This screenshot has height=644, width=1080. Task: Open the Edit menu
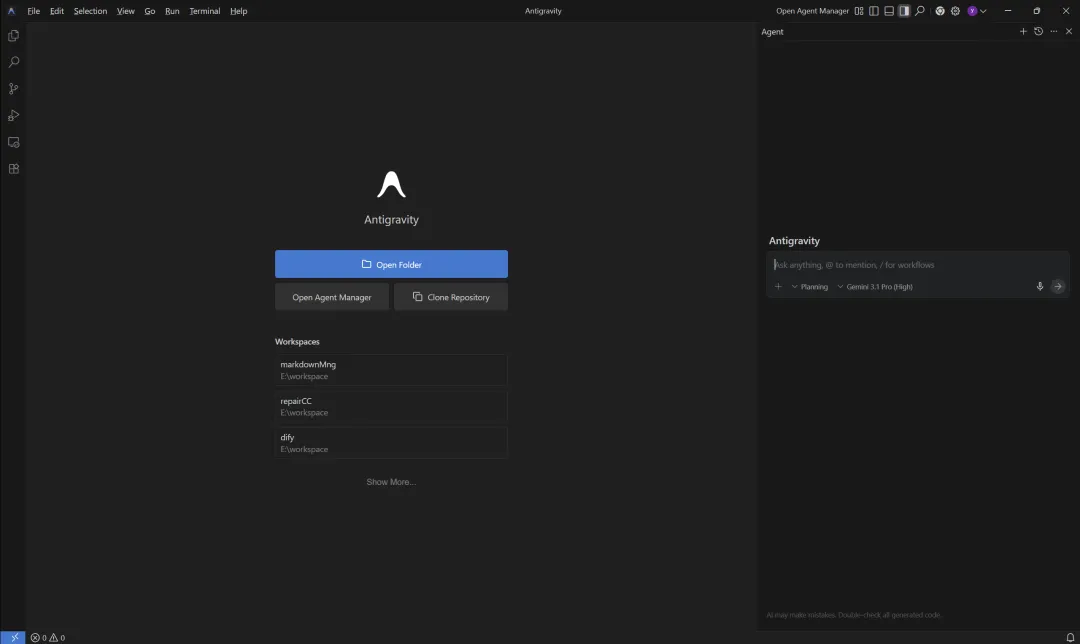56,11
